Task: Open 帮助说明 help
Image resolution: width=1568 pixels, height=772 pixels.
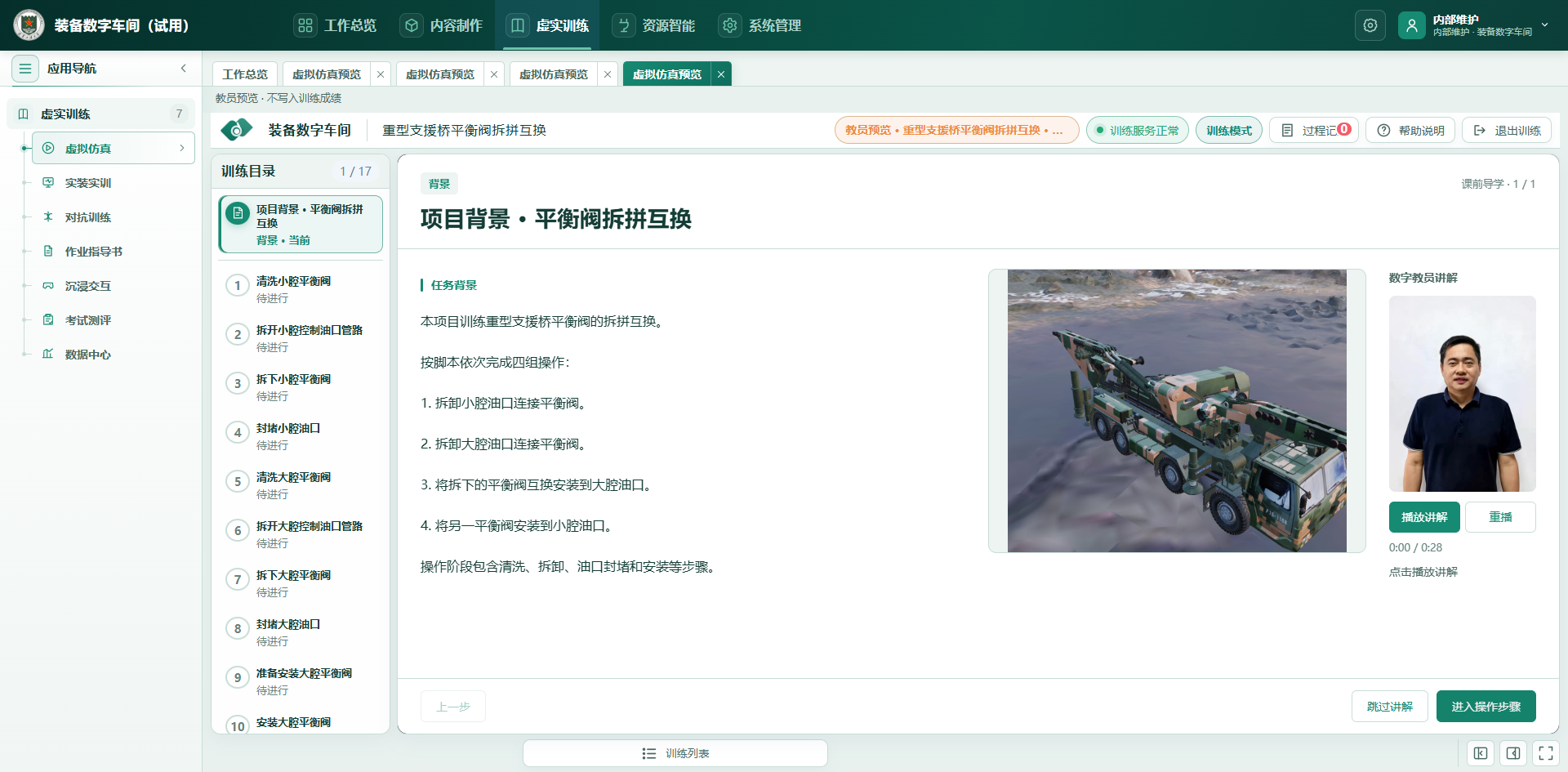Action: (1410, 130)
